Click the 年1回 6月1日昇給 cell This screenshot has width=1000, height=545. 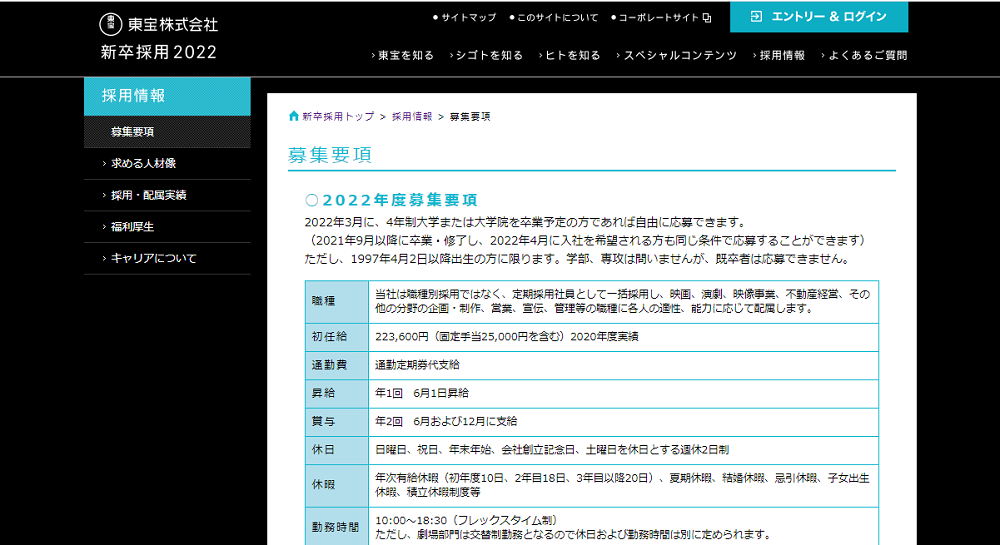(623, 393)
